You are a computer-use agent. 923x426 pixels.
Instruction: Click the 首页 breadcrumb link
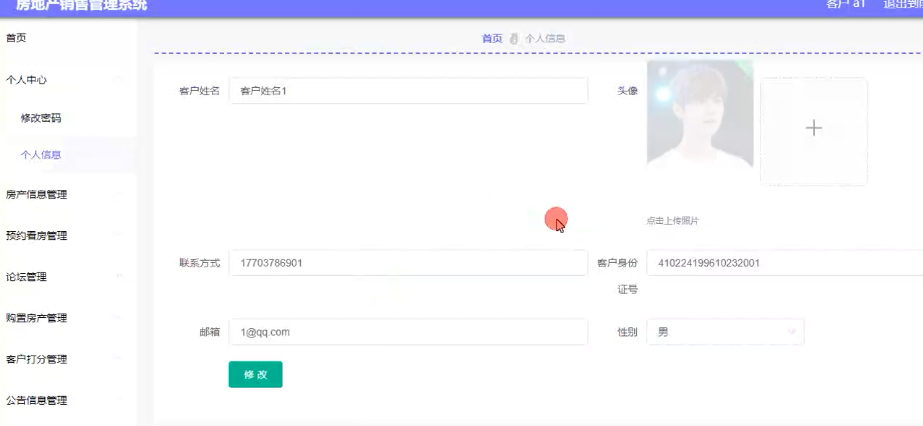[x=492, y=38]
